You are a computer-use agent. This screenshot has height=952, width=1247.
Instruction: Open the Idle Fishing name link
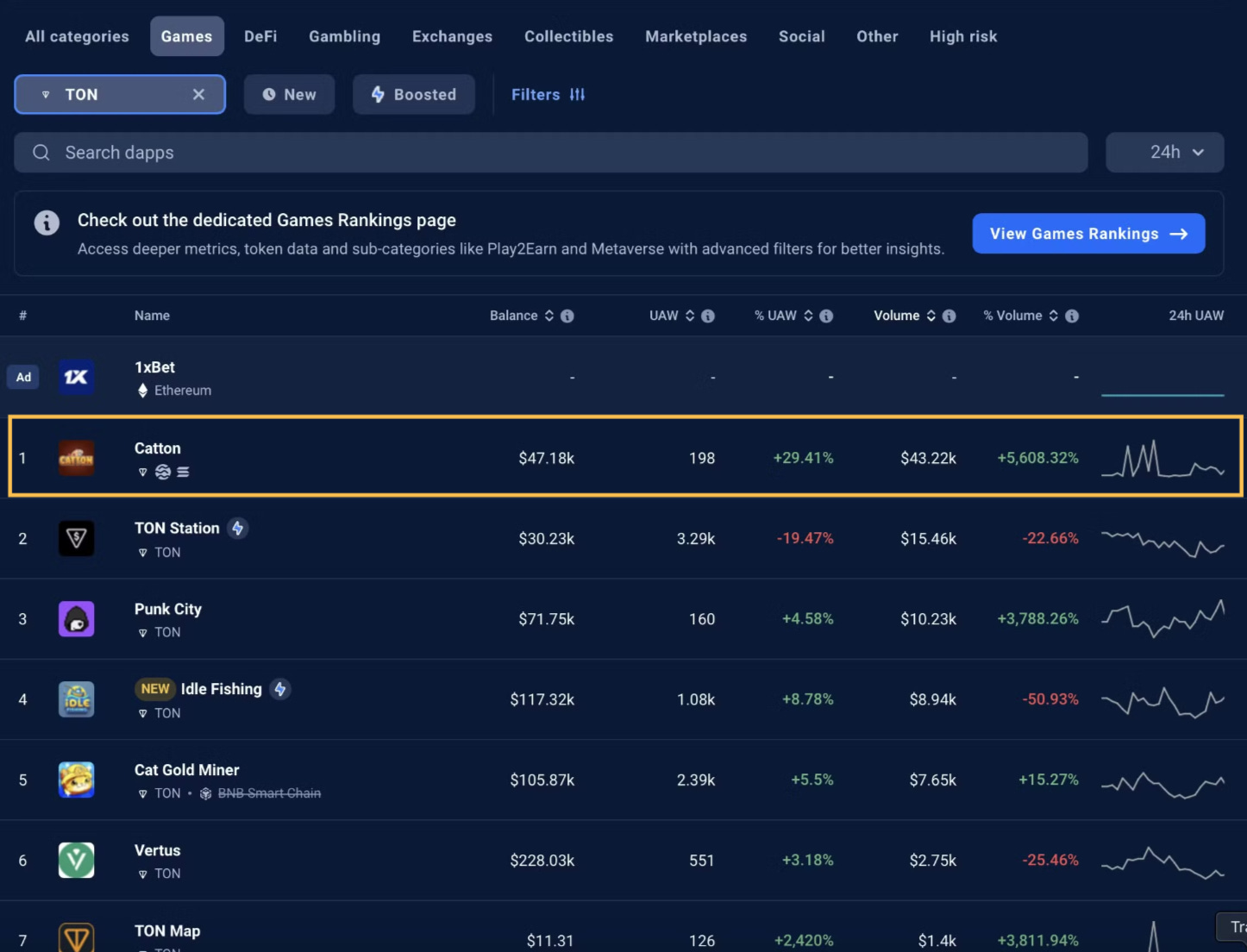tap(222, 689)
